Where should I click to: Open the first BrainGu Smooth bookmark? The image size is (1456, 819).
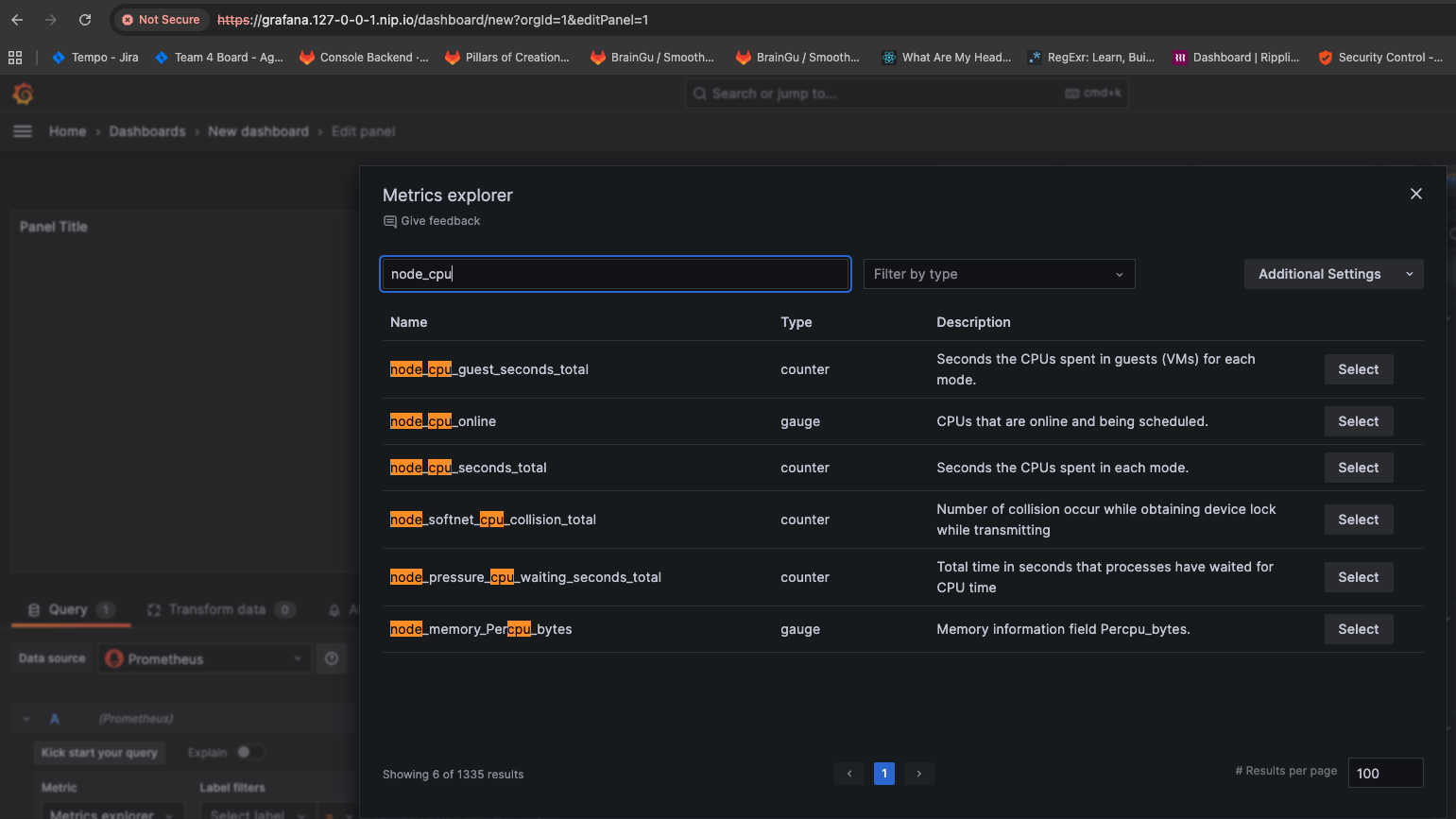click(x=652, y=58)
